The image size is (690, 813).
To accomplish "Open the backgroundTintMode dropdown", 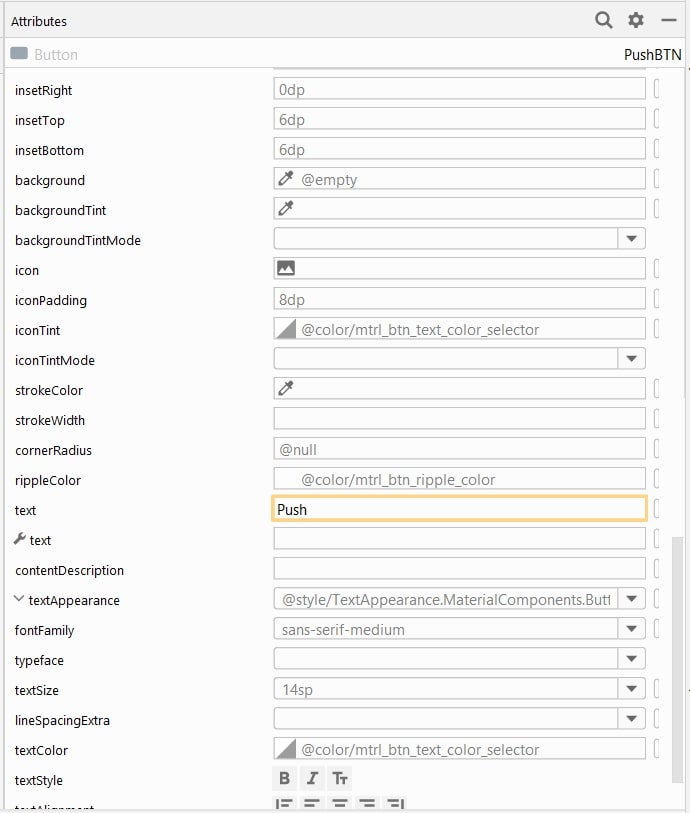I will click(631, 237).
